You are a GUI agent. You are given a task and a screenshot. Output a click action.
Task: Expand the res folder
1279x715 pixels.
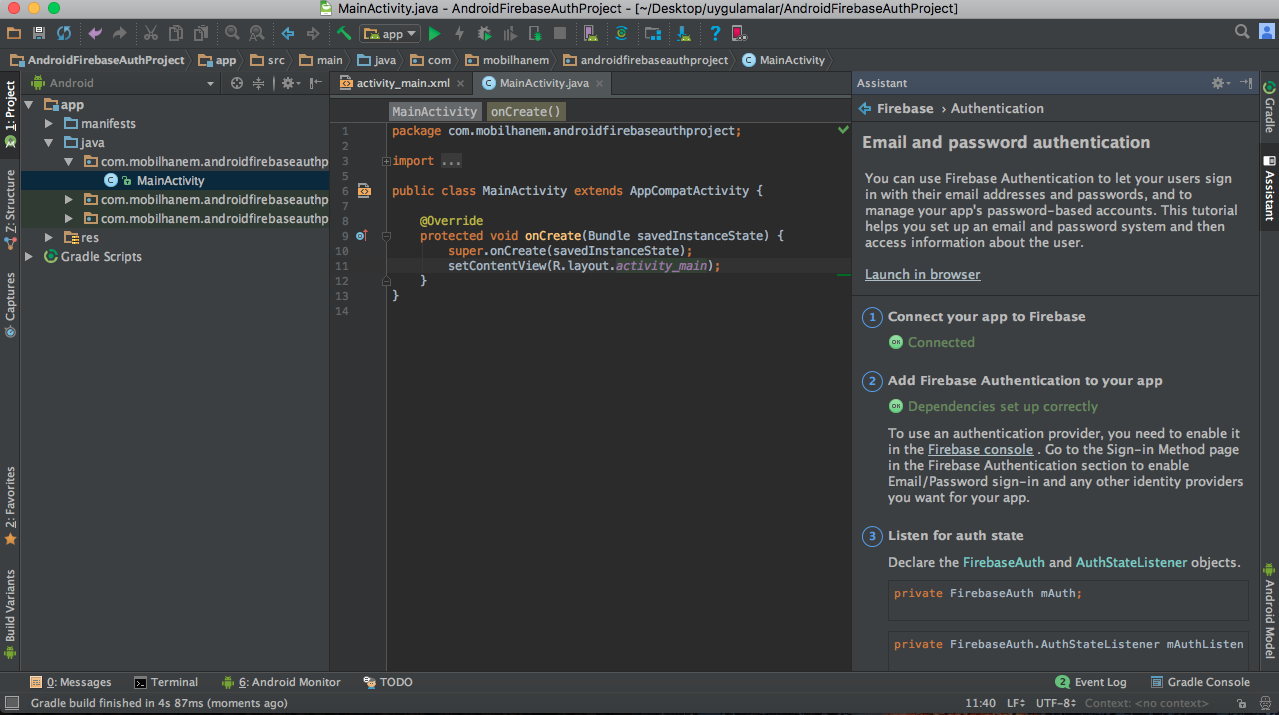tap(49, 237)
